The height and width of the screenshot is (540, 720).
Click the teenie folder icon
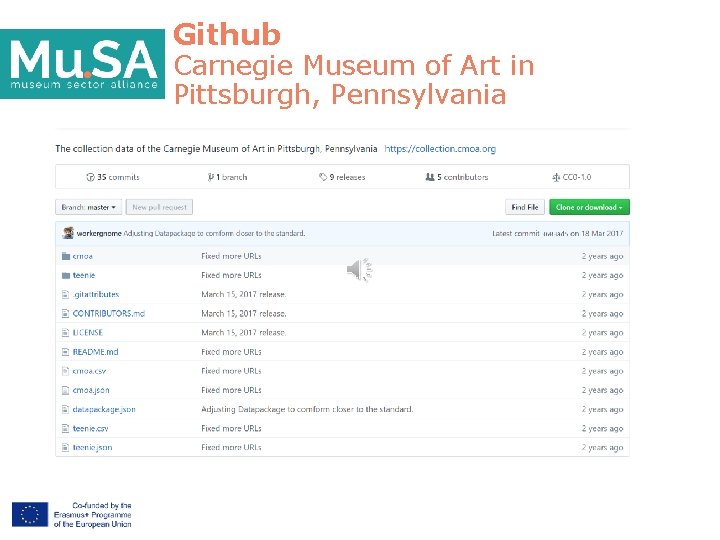pyautogui.click(x=66, y=275)
